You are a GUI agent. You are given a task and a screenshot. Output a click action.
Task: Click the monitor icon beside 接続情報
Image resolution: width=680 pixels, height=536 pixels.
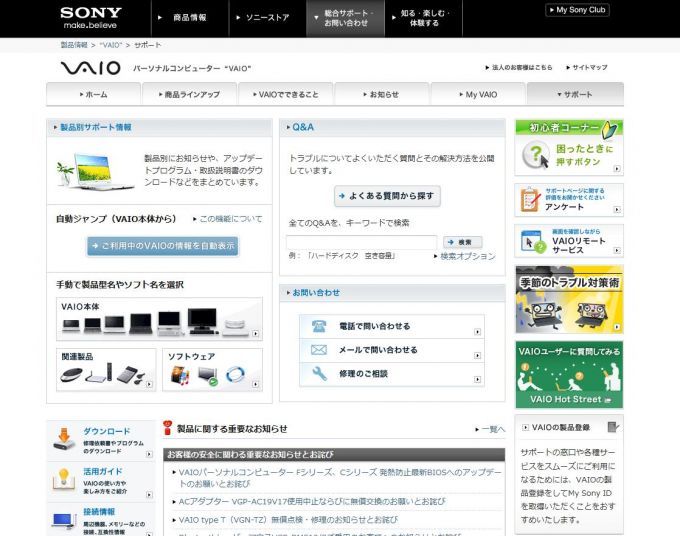[x=64, y=520]
